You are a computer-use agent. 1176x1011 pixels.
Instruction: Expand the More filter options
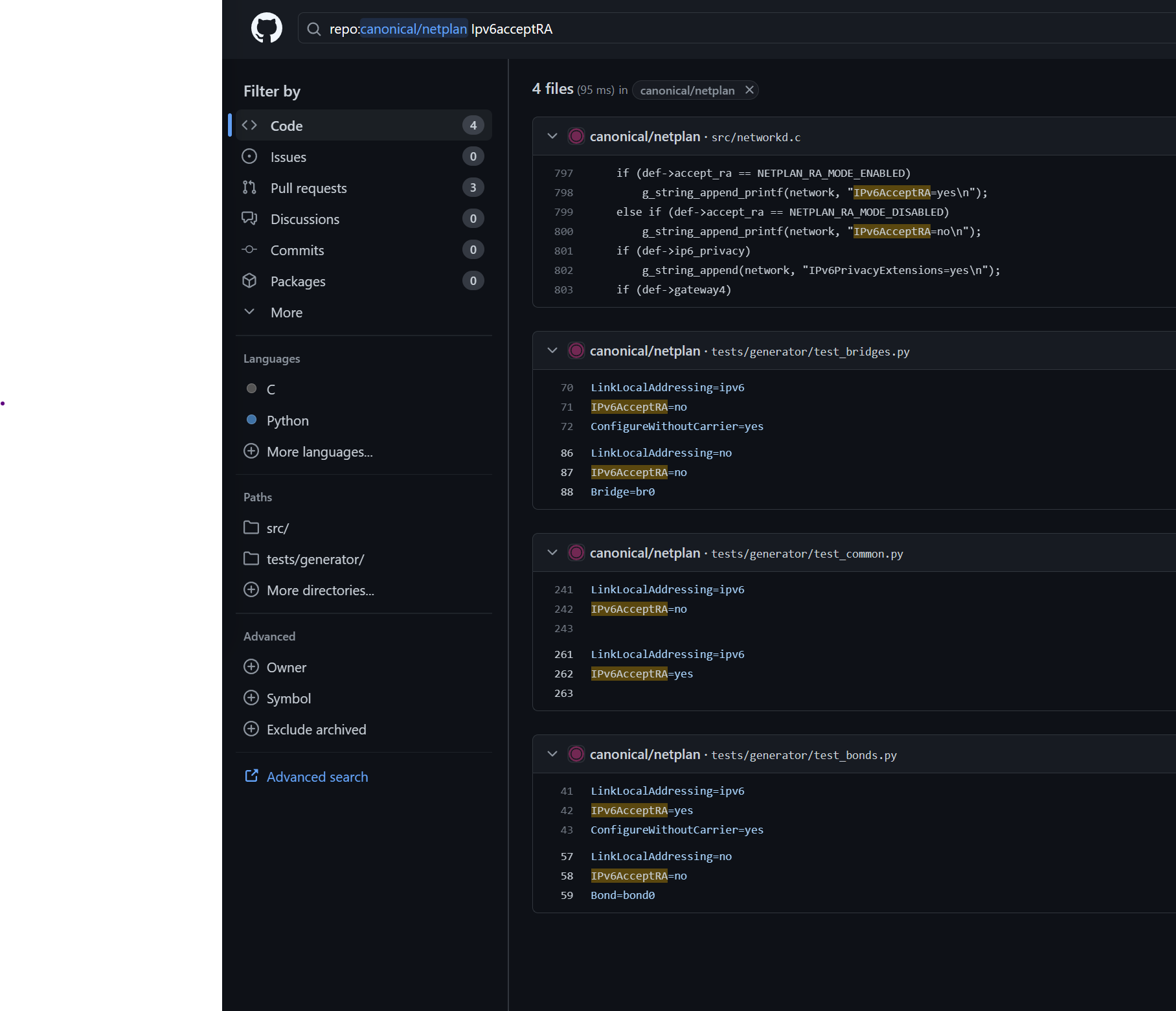point(286,312)
